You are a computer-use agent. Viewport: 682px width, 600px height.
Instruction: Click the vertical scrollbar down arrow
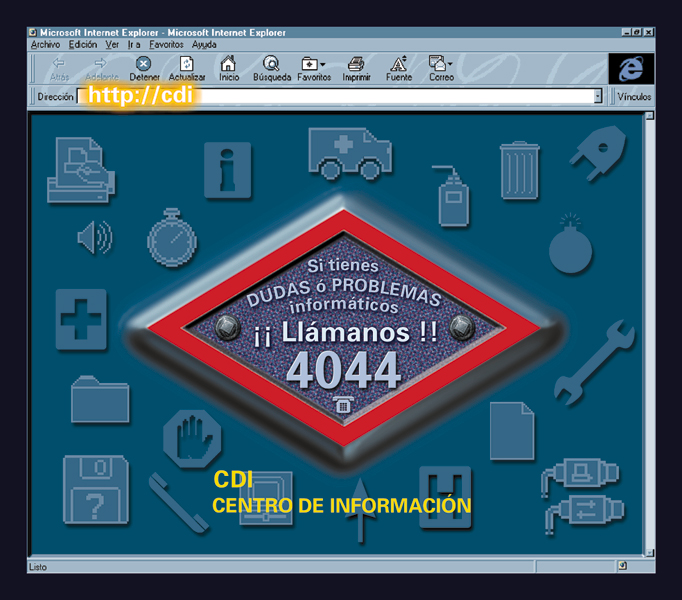click(x=650, y=552)
